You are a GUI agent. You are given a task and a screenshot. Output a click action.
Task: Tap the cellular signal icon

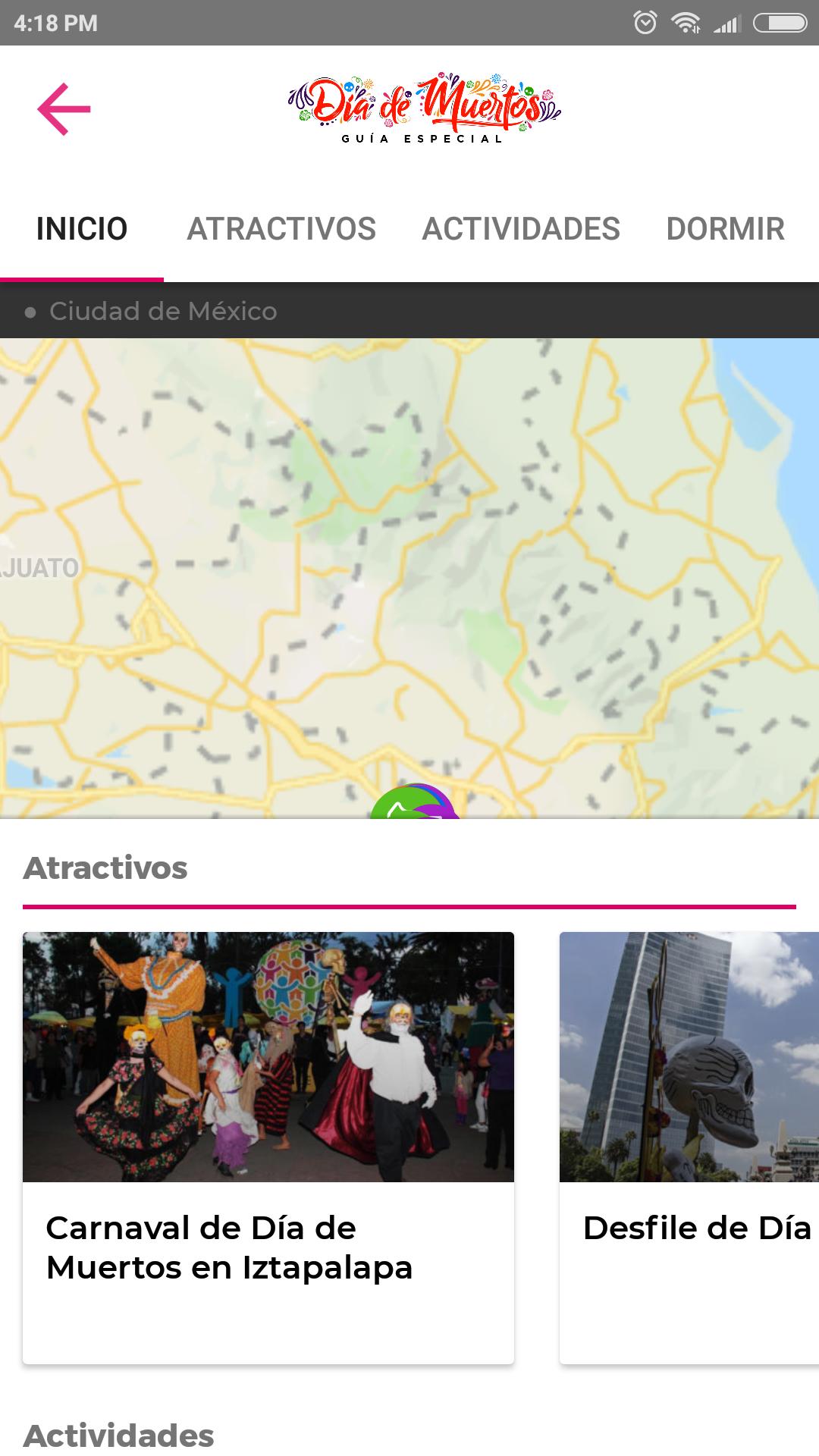(x=726, y=24)
